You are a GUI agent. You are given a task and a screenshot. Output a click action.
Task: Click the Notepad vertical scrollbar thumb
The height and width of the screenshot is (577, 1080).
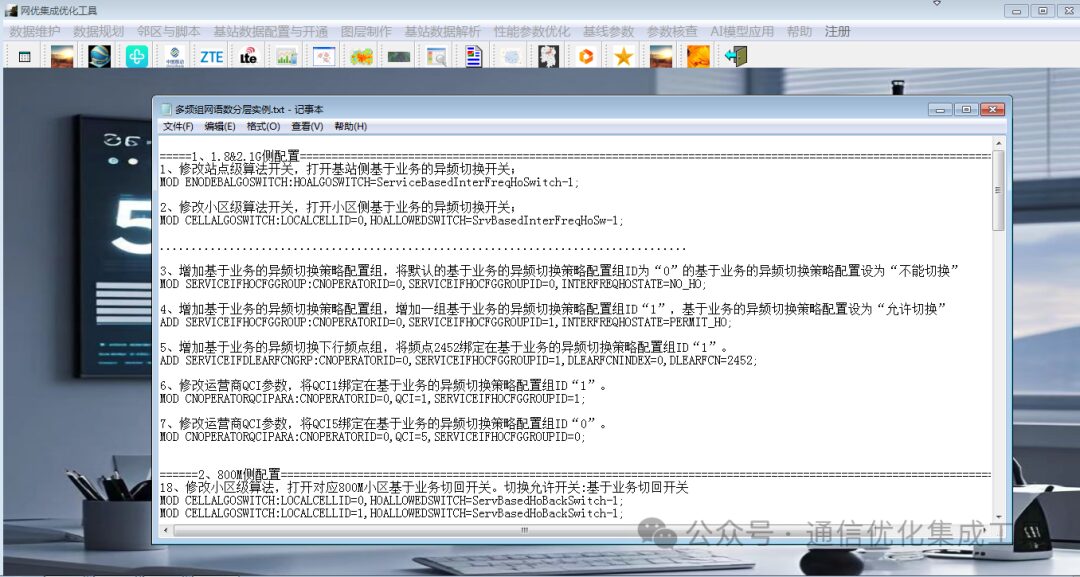(998, 190)
